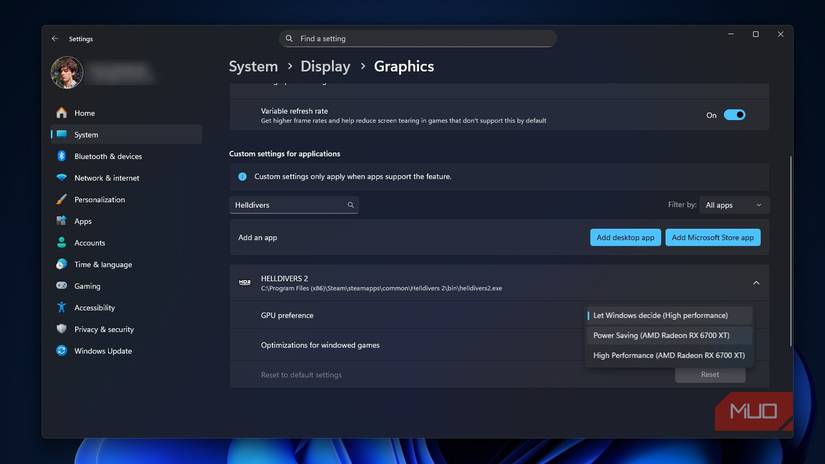The image size is (825, 464).
Task: Open Windows Update page
Action: click(x=126, y=351)
